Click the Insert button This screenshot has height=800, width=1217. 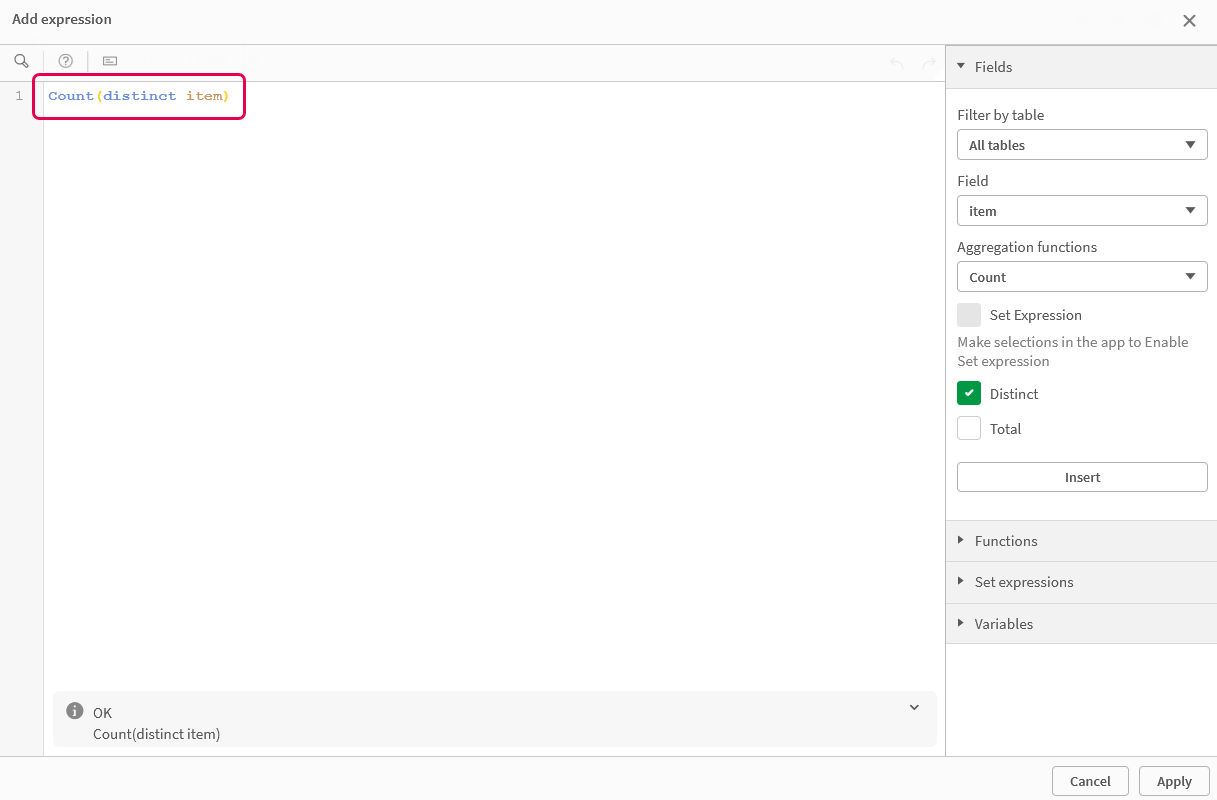(1082, 477)
